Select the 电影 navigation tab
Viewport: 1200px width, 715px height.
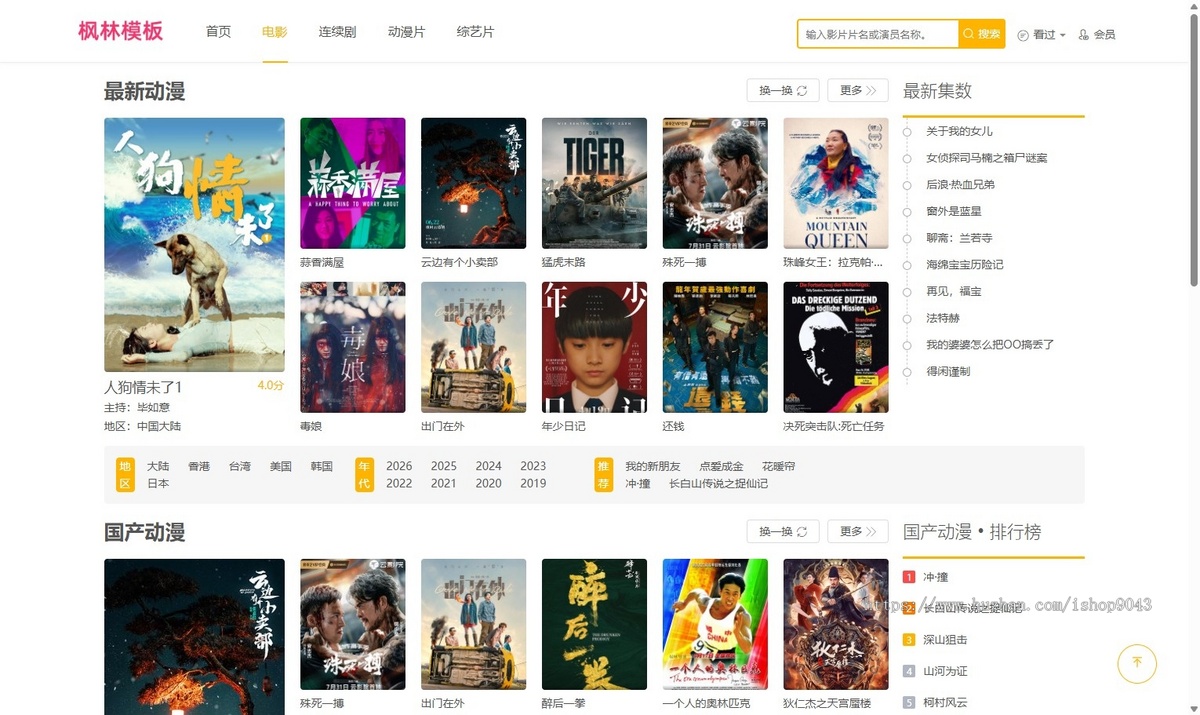pyautogui.click(x=274, y=32)
